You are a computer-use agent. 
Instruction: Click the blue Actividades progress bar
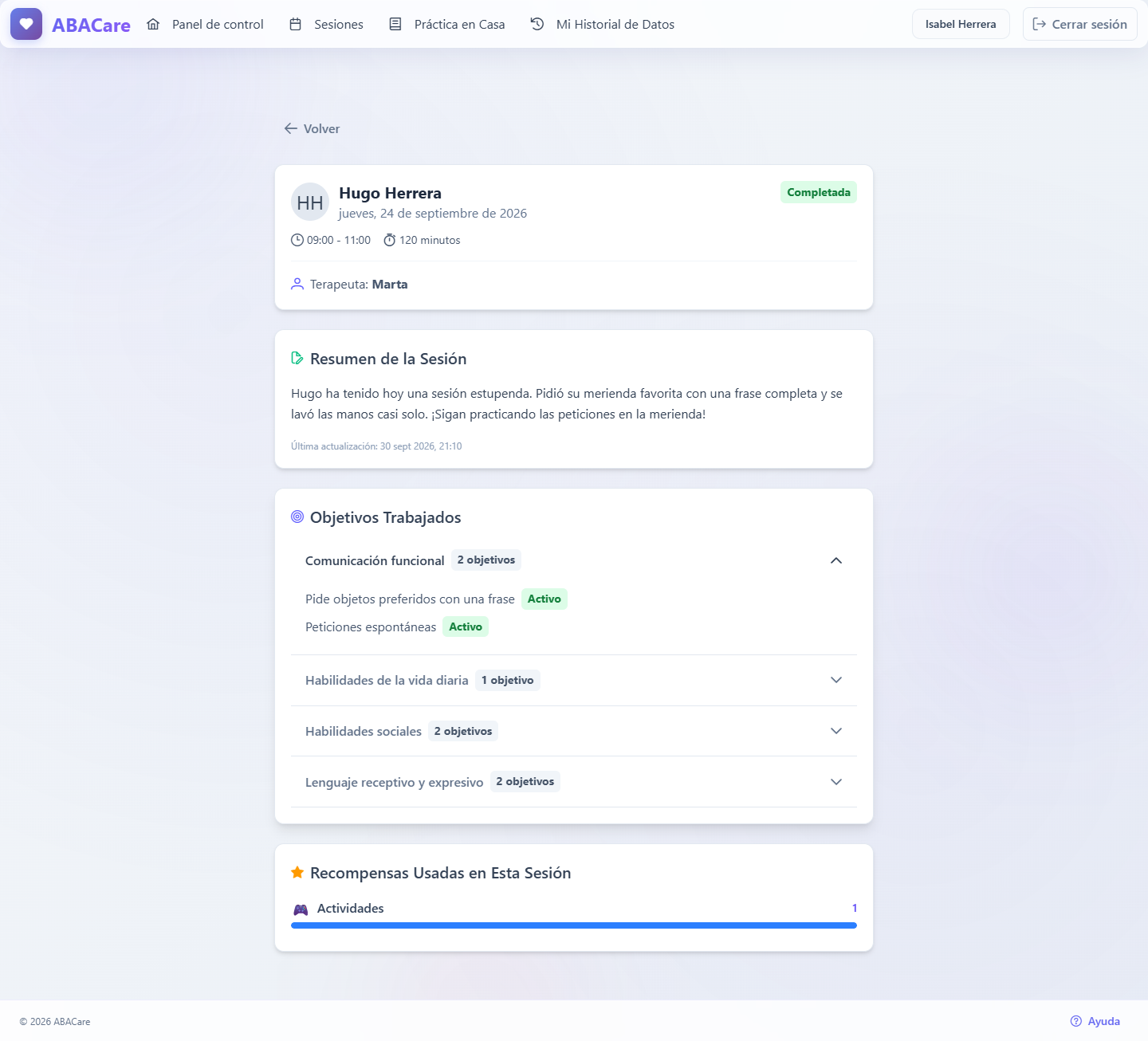(574, 925)
